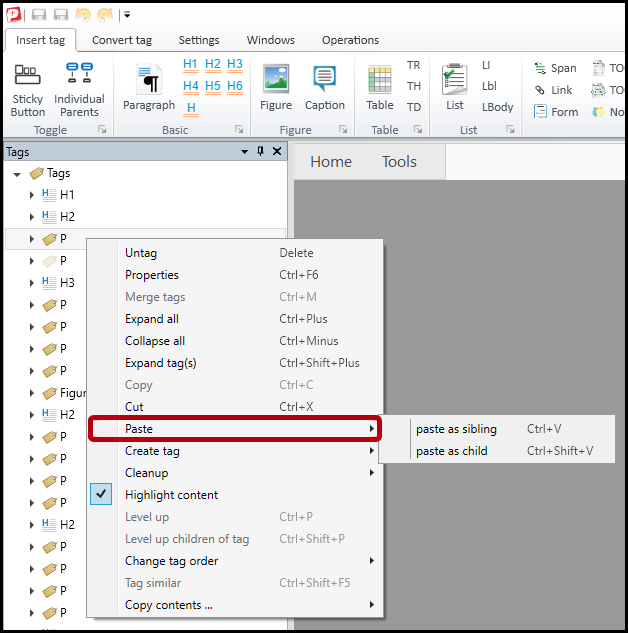628x633 pixels.
Task: Expand the Figure tag node in tree
Action: (31, 393)
